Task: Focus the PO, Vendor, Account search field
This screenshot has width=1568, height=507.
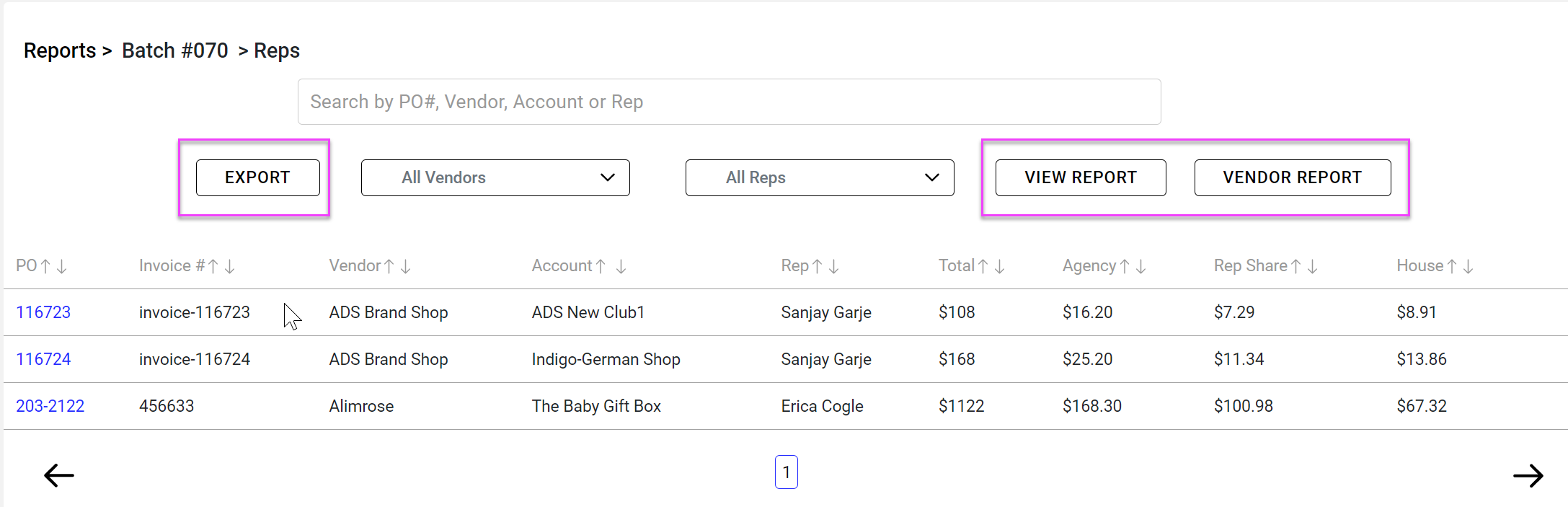Action: 729,102
